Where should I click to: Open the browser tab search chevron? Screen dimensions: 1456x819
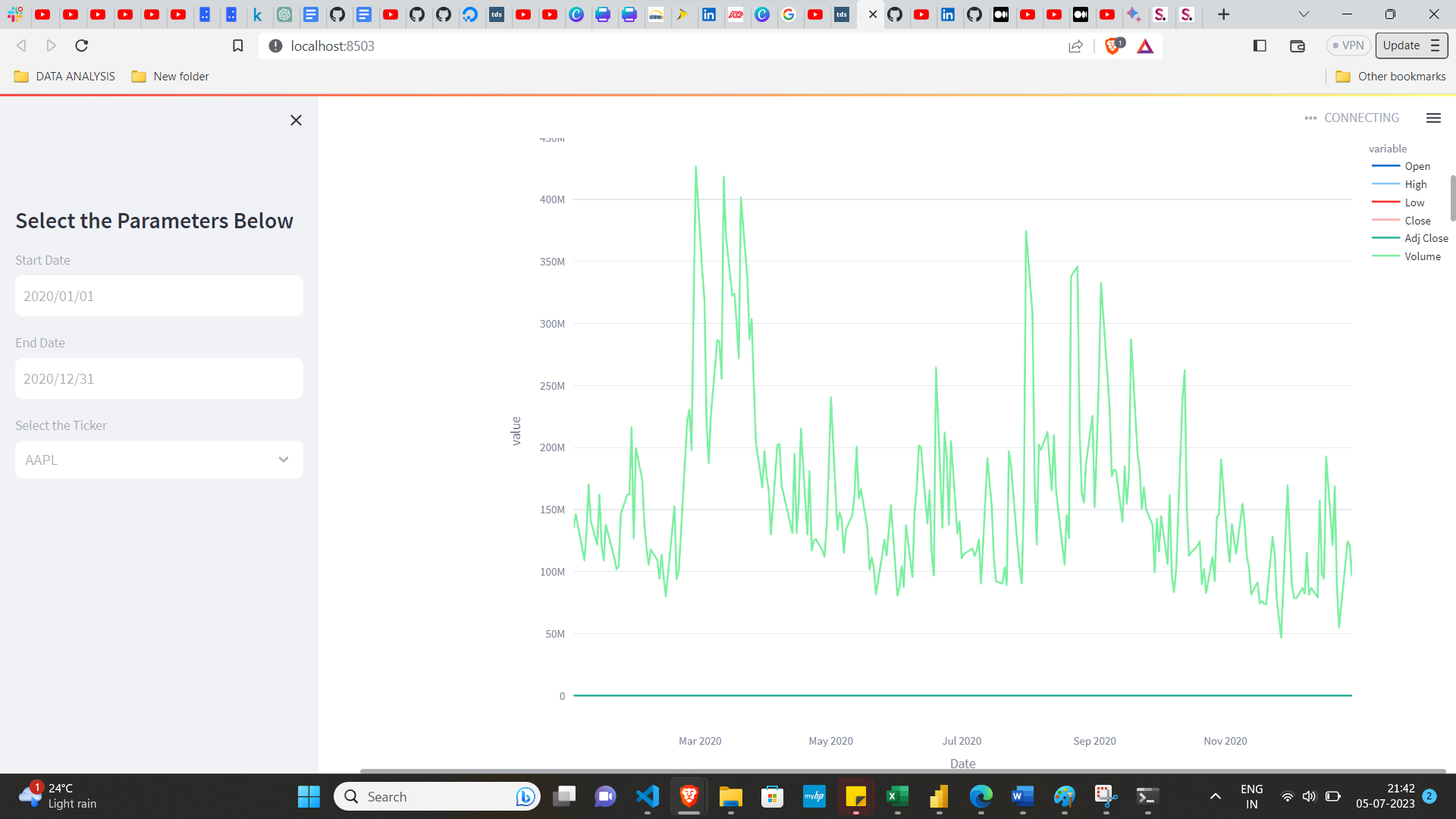tap(1304, 14)
